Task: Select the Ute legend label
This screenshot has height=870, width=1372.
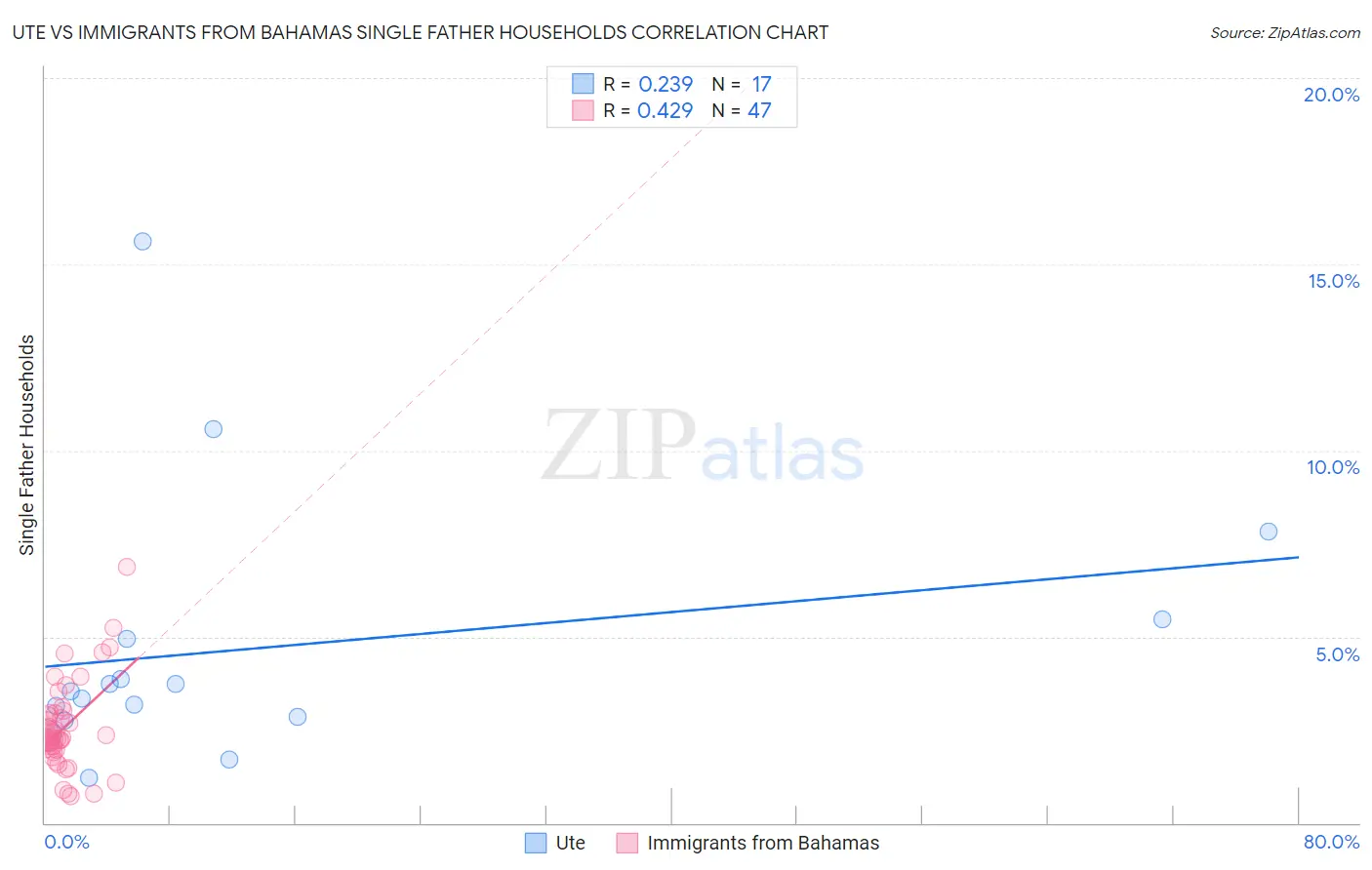Action: 571,843
